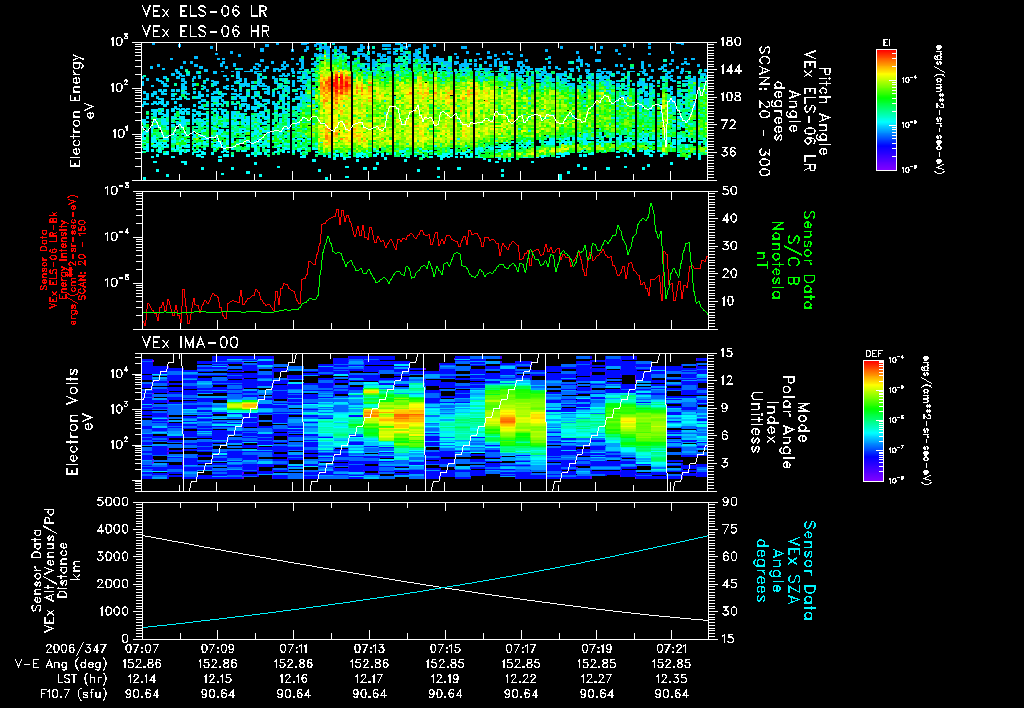This screenshot has height=708, width=1024.
Task: Select the 'VEx ELS-06 LR' title at the top
Action: (x=204, y=11)
